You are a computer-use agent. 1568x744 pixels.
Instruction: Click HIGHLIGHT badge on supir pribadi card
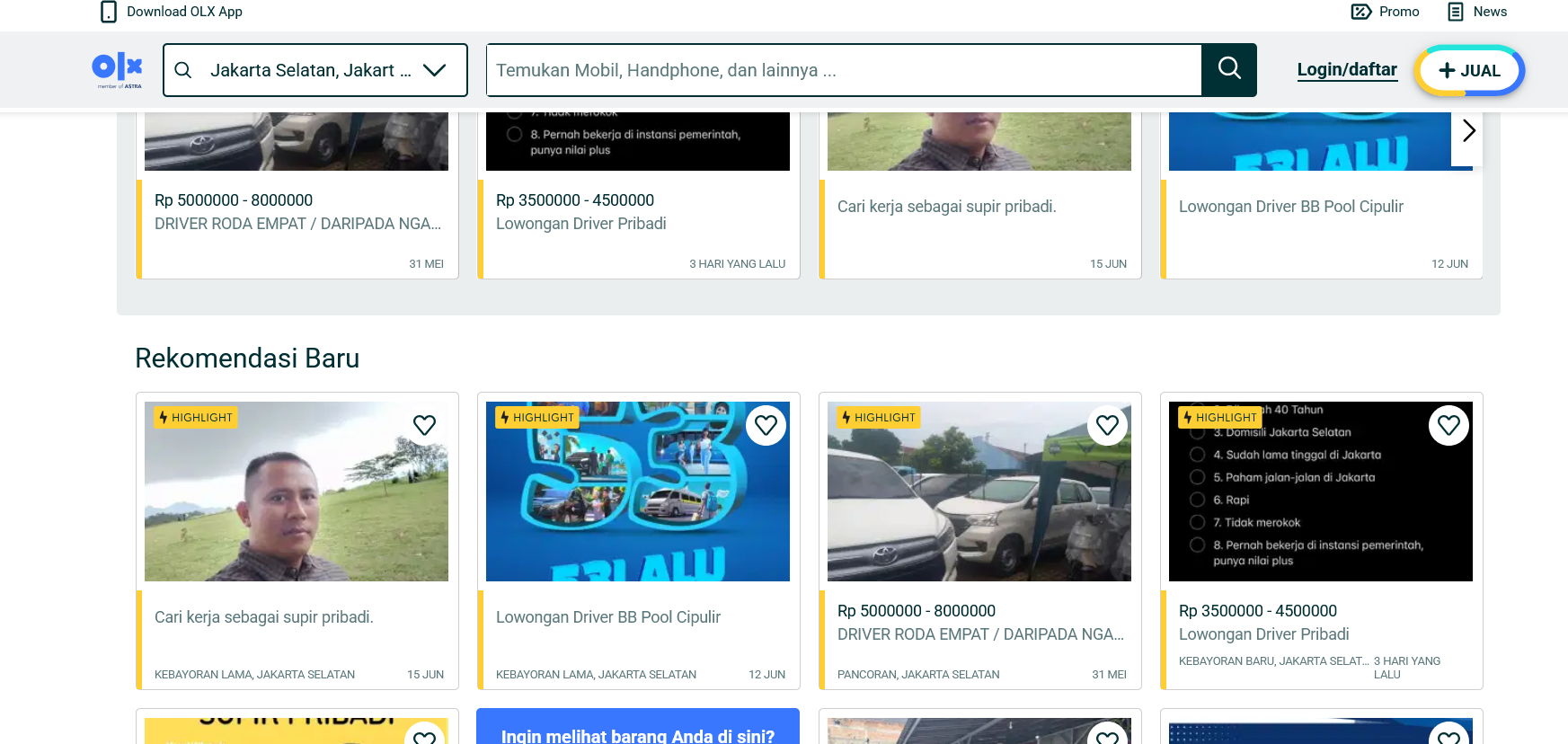point(195,418)
